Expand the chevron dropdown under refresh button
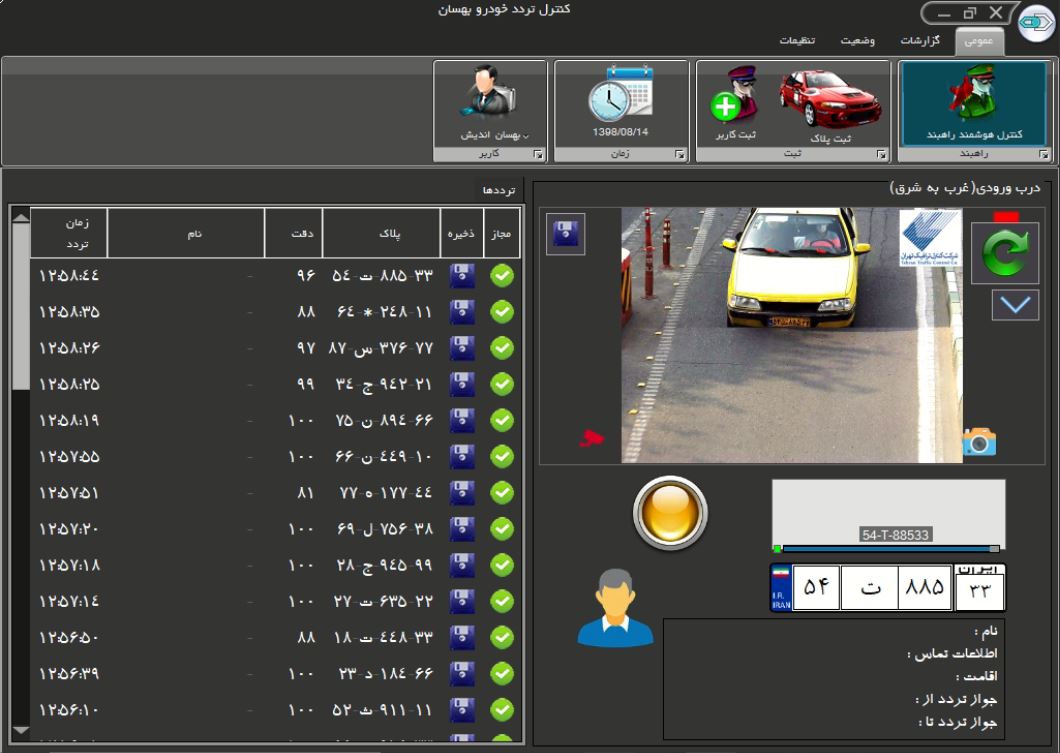The image size is (1060, 753). click(x=1014, y=305)
